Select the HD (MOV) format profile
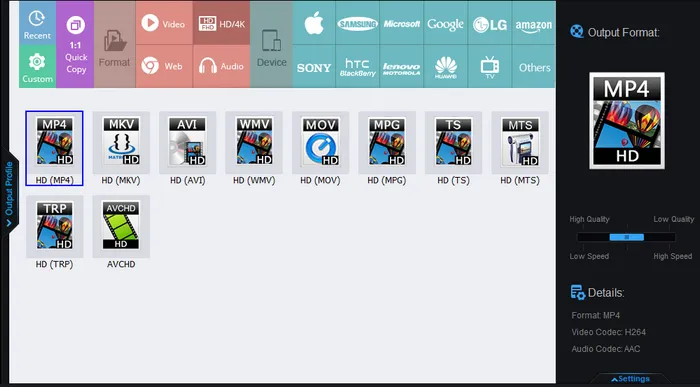Viewport: 700px width, 387px height. click(x=321, y=148)
